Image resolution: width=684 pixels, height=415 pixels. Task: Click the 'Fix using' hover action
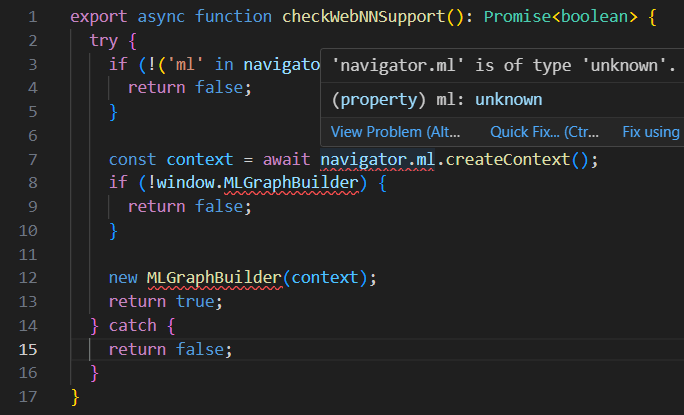[651, 132]
